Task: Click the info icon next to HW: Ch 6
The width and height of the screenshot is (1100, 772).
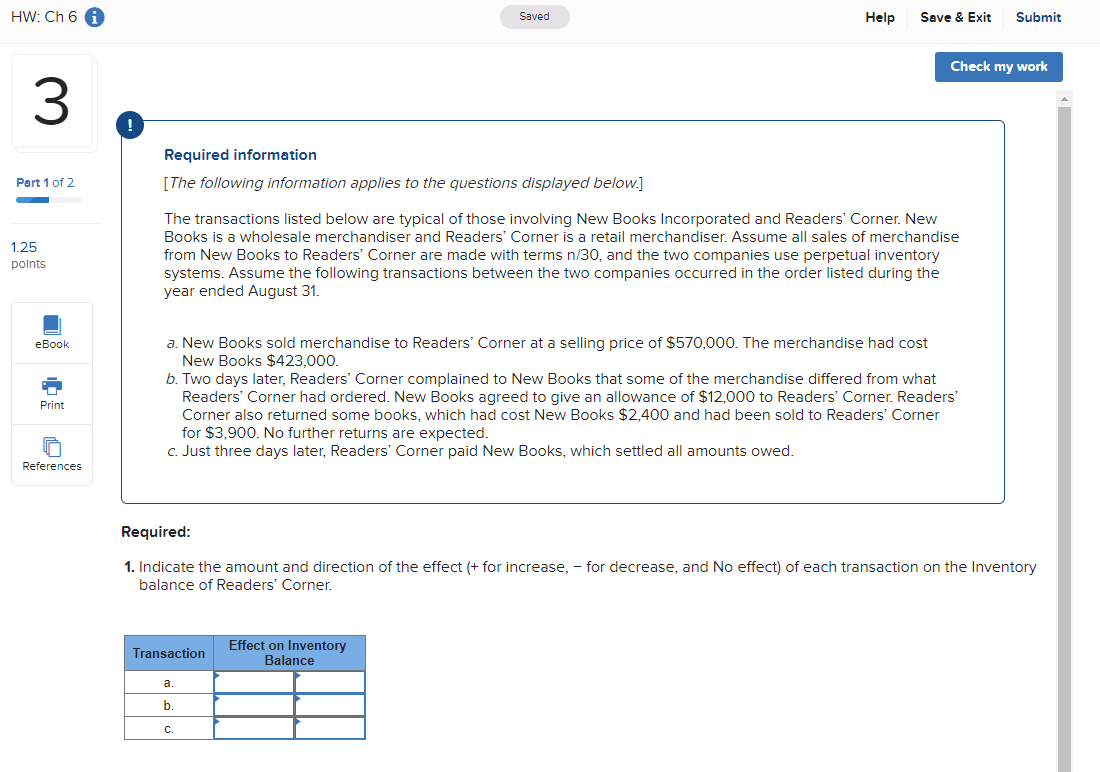Action: (95, 17)
